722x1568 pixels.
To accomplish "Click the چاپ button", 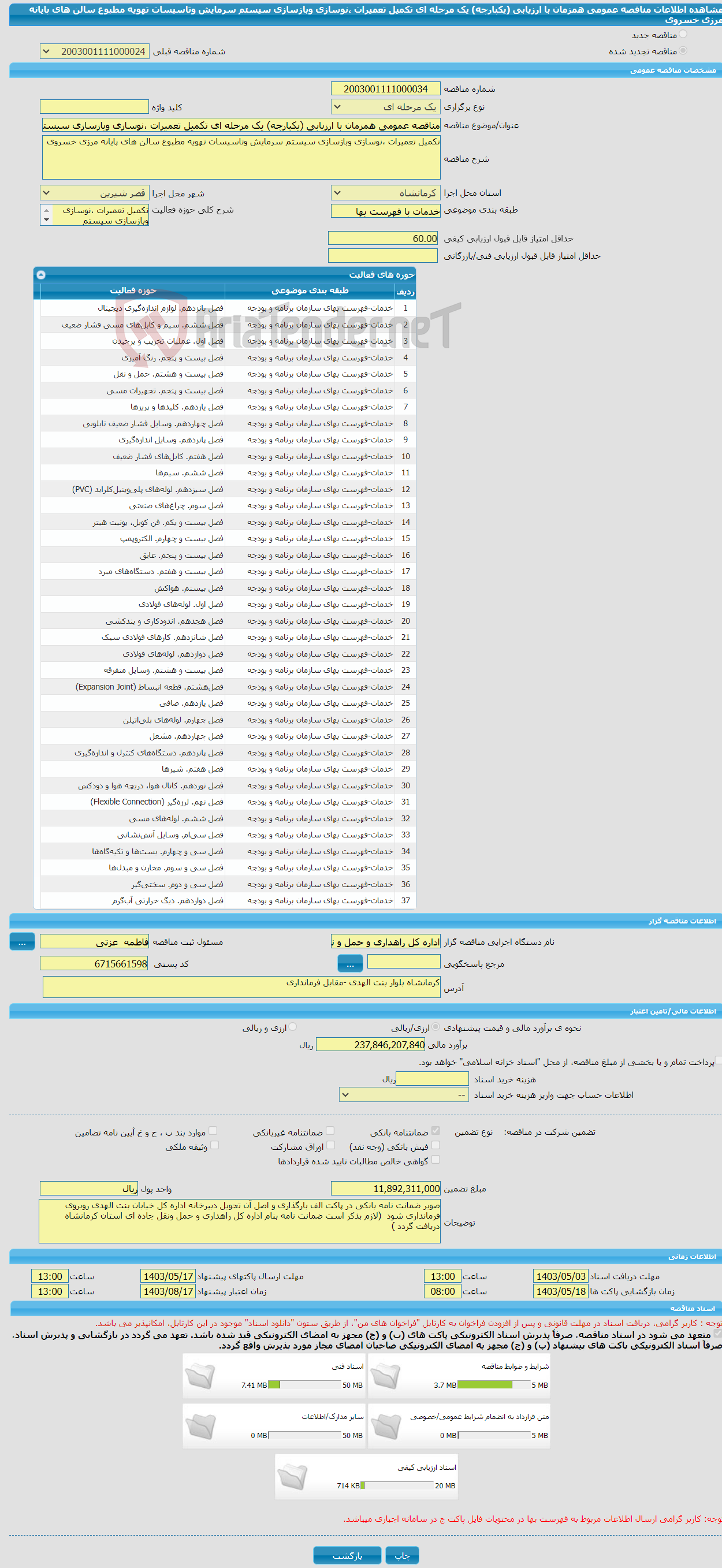I will 402,1555.
